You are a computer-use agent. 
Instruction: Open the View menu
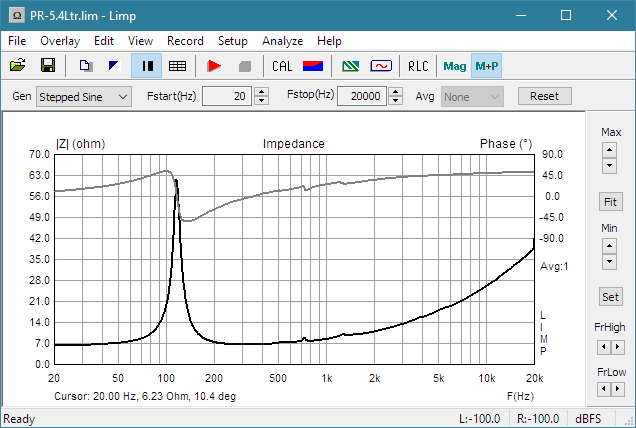[140, 41]
